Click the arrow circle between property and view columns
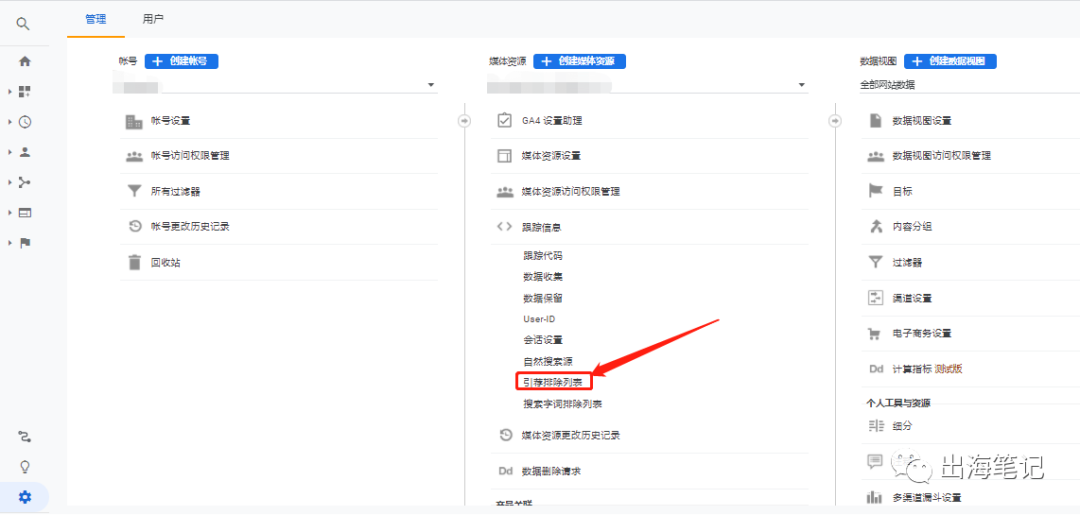Image resolution: width=1080 pixels, height=515 pixels. [835, 120]
